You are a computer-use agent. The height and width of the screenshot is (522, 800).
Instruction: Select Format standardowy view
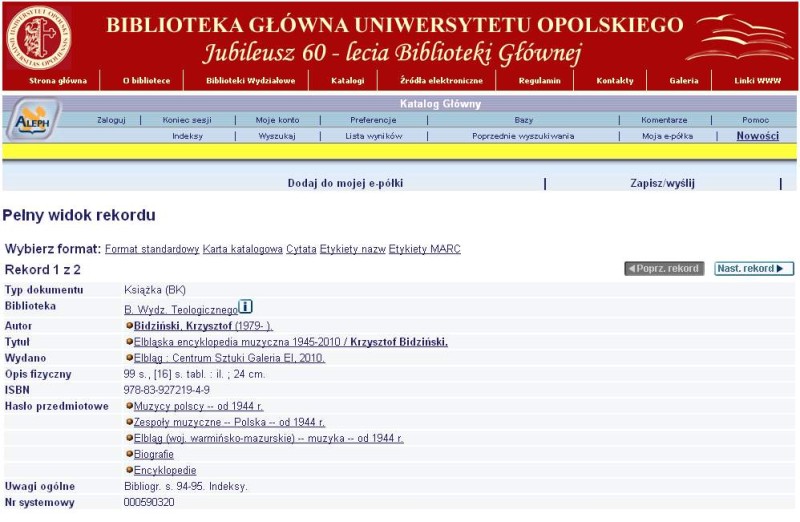[152, 249]
